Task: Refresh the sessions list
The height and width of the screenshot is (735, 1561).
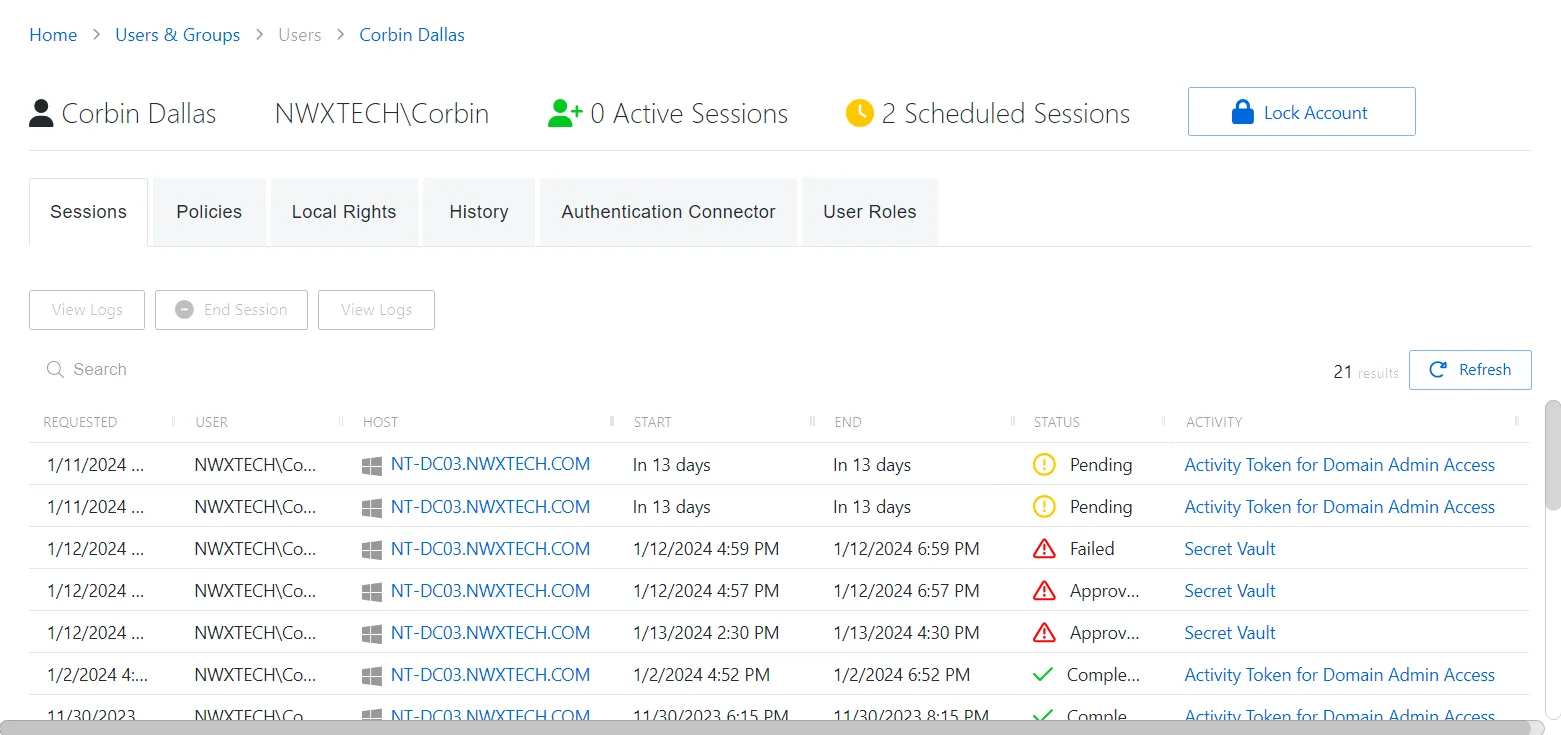Action: tap(1470, 370)
